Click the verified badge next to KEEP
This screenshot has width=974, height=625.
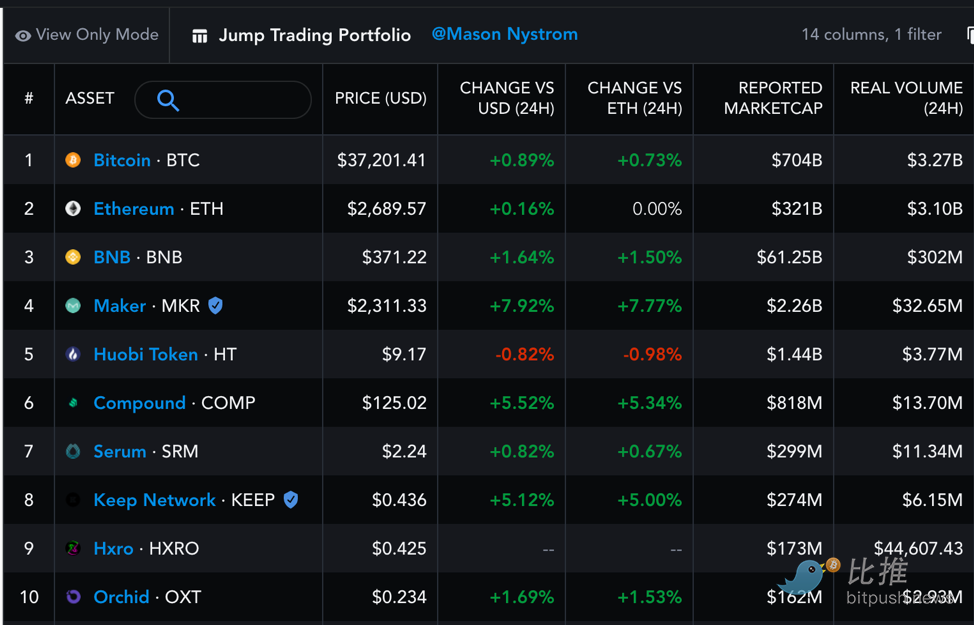tap(290, 500)
